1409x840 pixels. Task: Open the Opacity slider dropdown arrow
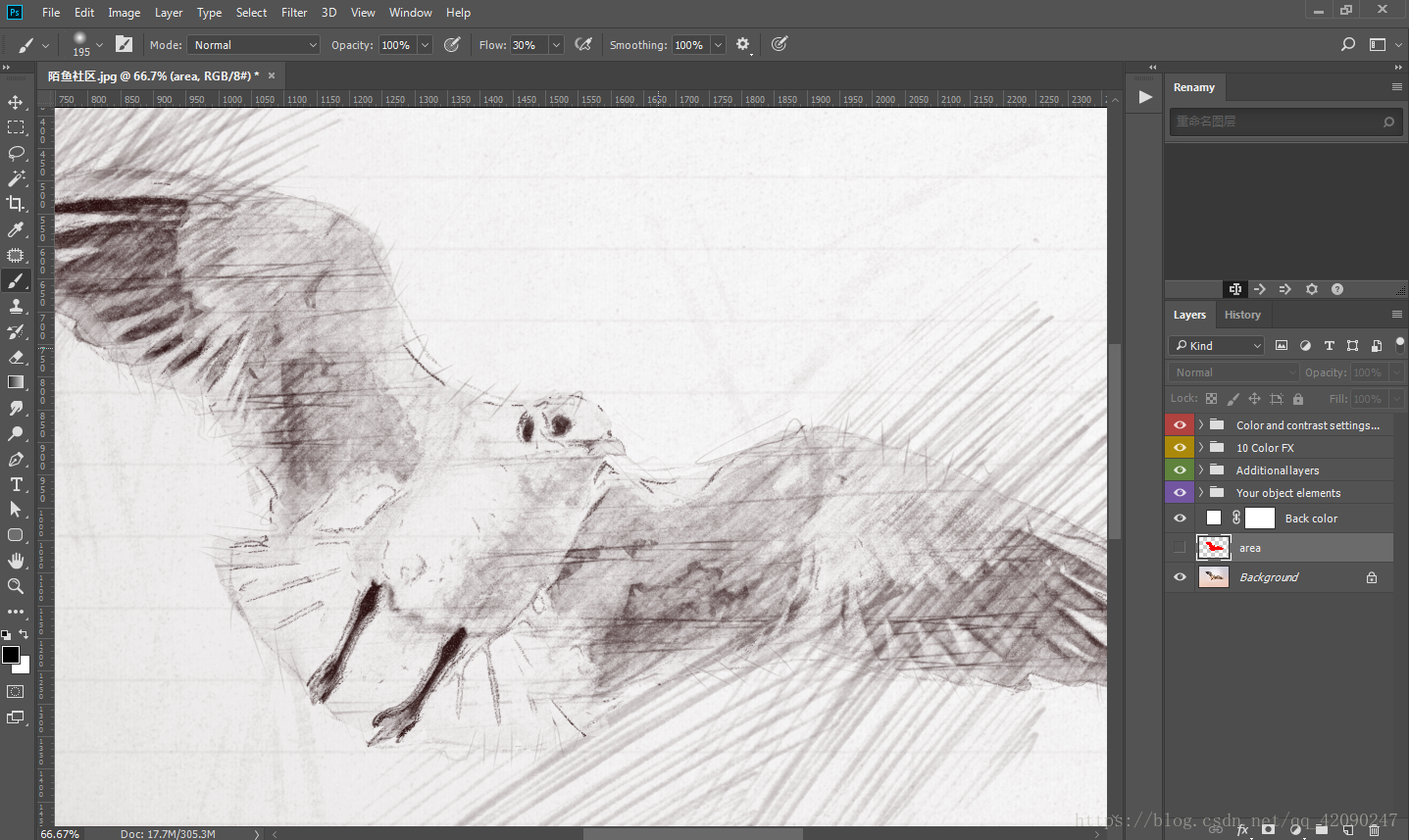(425, 45)
